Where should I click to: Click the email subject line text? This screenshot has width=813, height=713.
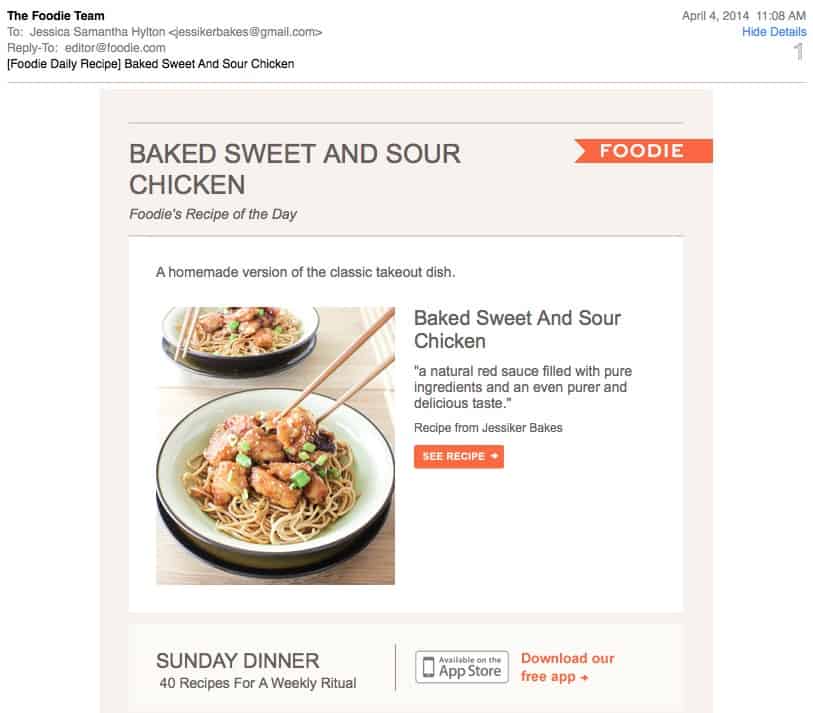pos(150,64)
